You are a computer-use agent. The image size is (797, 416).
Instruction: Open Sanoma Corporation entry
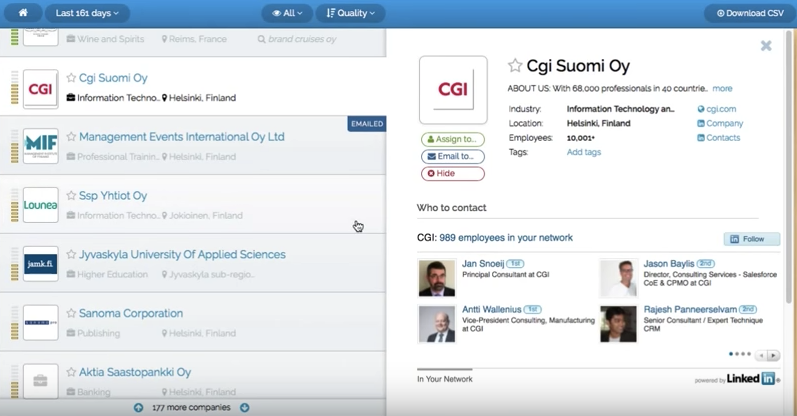(131, 313)
